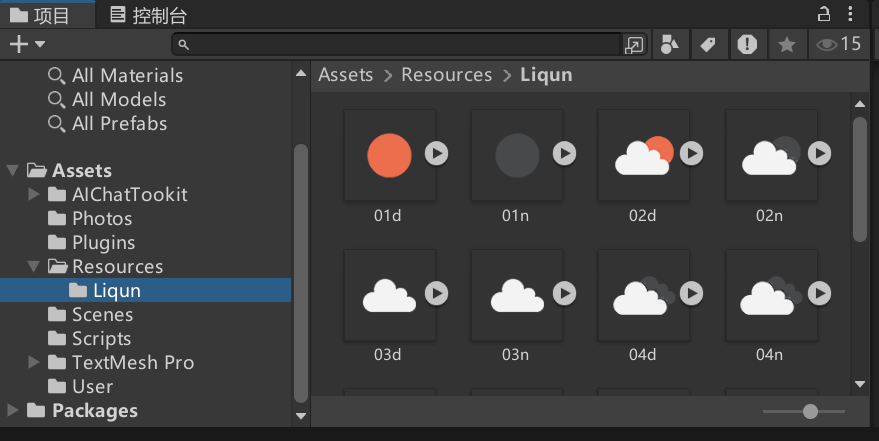
Task: Click the Search by Label tag icon
Action: coord(707,44)
